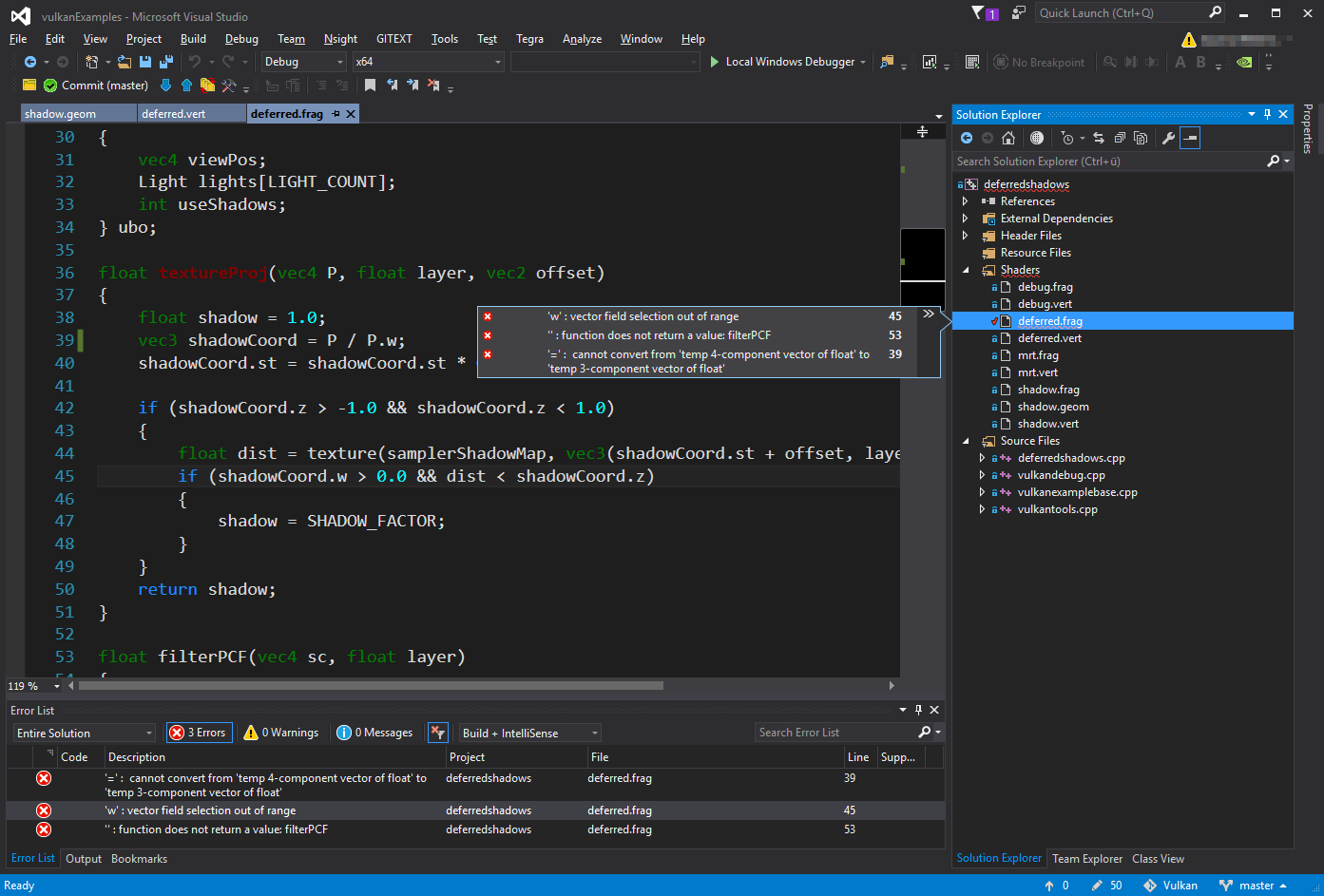This screenshot has width=1324, height=896.
Task: Expand the deferredshadows.cpp node
Action: pos(982,458)
